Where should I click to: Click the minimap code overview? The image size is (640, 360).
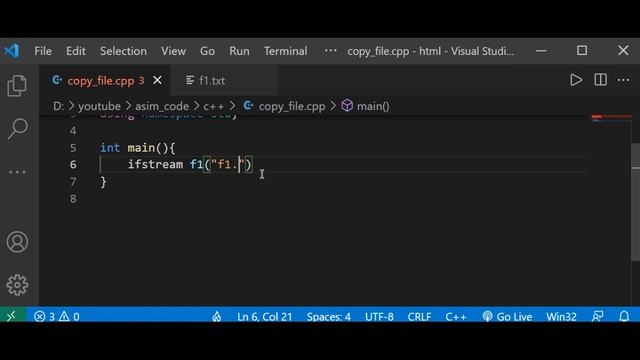(611, 119)
